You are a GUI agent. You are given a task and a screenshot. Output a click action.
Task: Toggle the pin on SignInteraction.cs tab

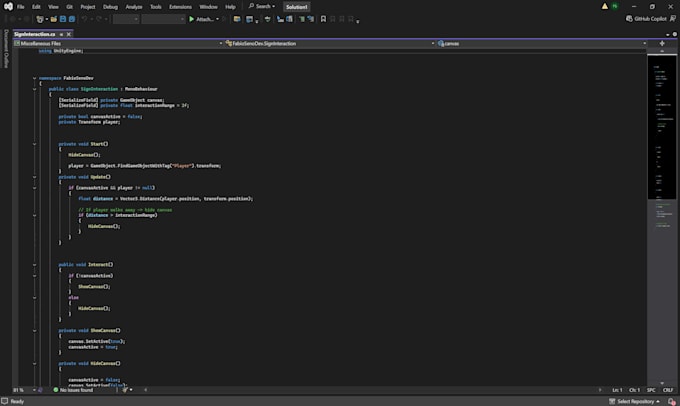pyautogui.click(x=62, y=34)
